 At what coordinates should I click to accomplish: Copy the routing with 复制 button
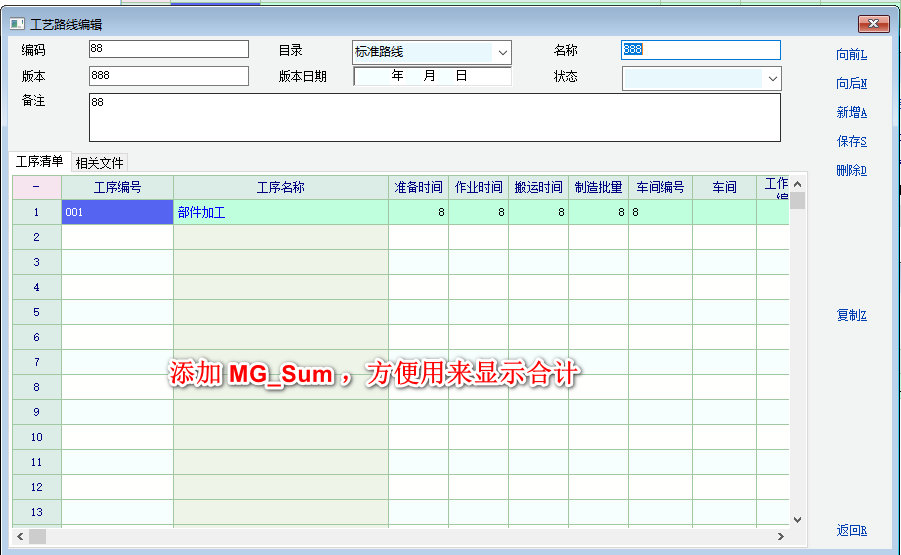pos(851,316)
